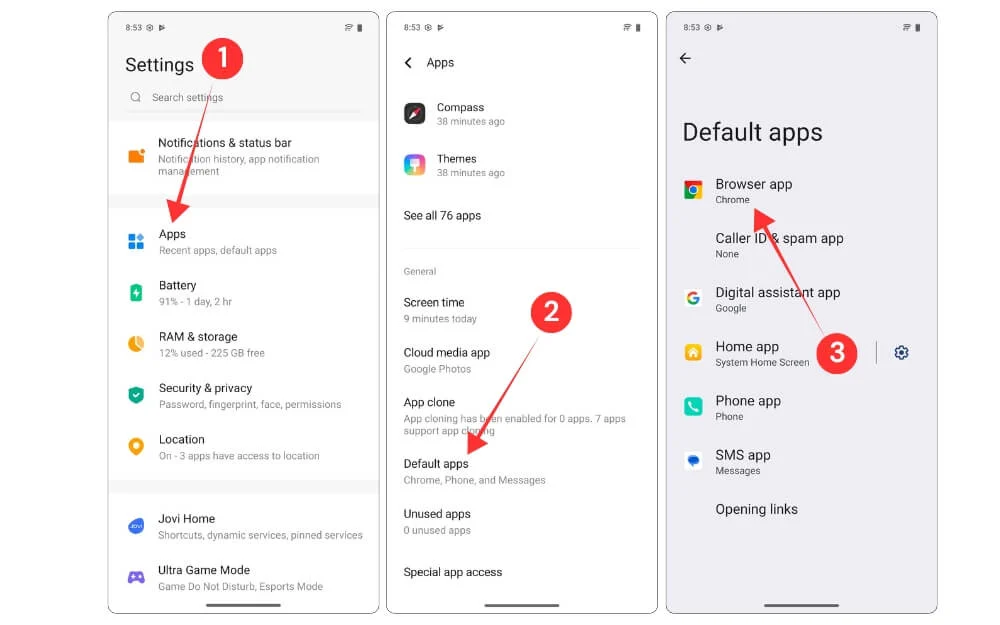The width and height of the screenshot is (1000, 625).
Task: Open the Location settings entry
Action: click(x=243, y=447)
